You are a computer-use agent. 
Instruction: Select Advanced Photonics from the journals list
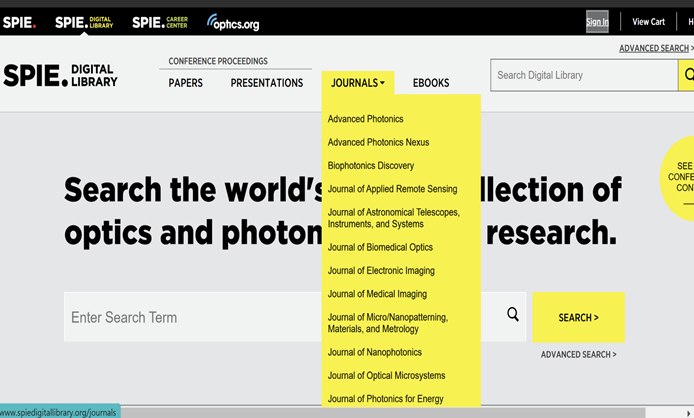point(366,119)
